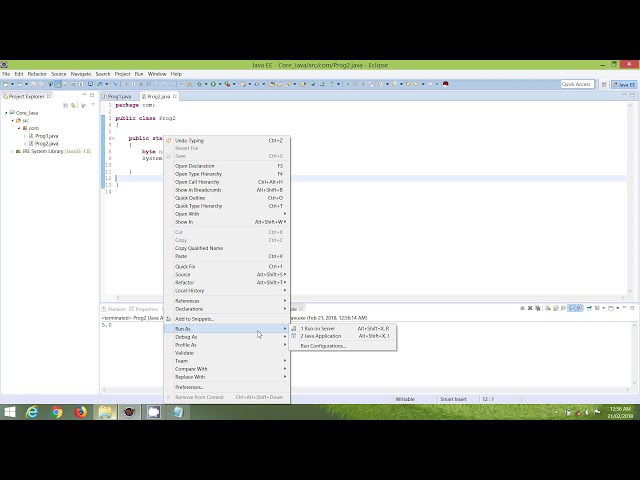The image size is (640, 480).
Task: Select the Markers tab
Action: 114,309
